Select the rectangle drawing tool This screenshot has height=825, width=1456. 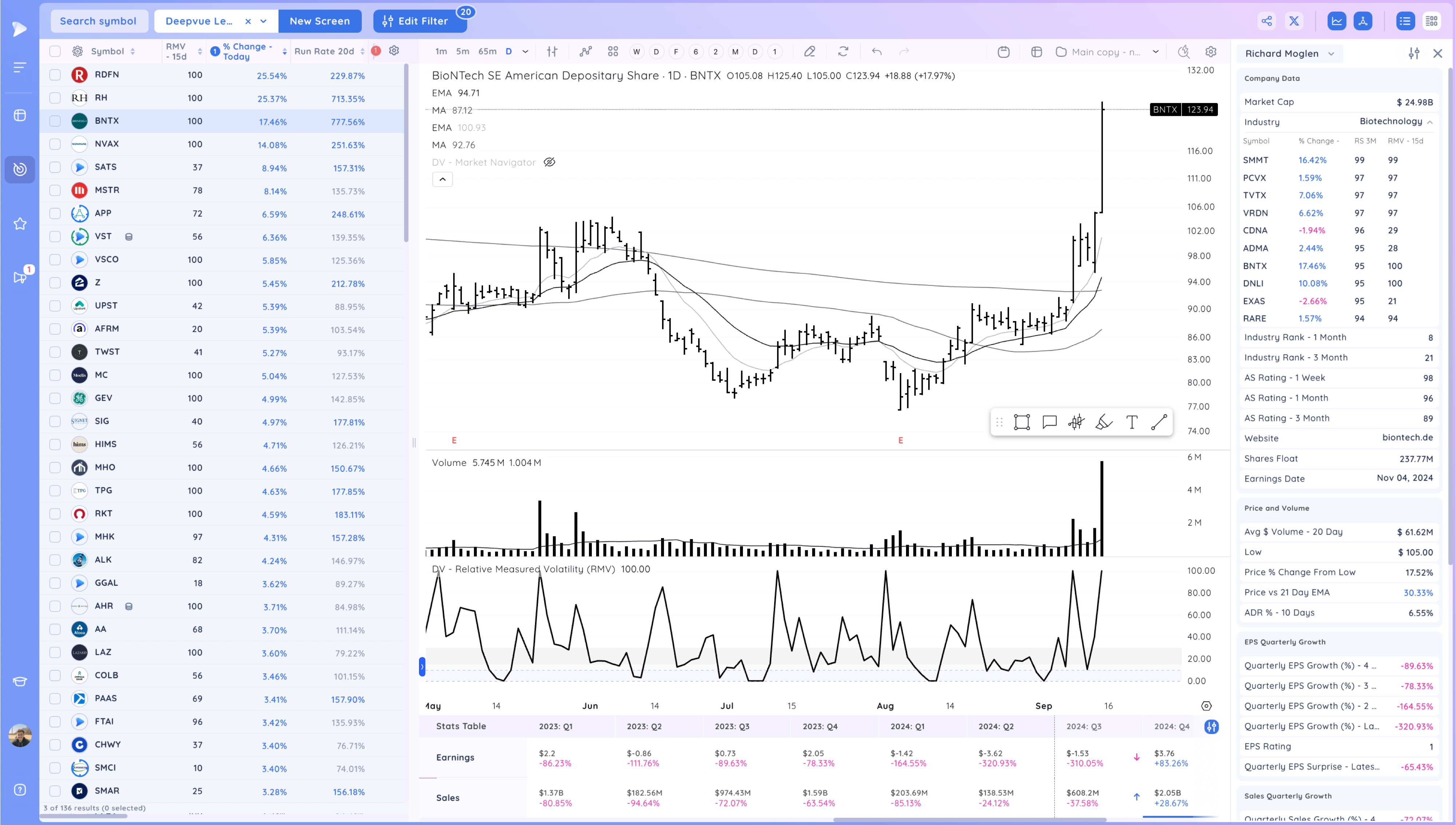pos(1022,422)
